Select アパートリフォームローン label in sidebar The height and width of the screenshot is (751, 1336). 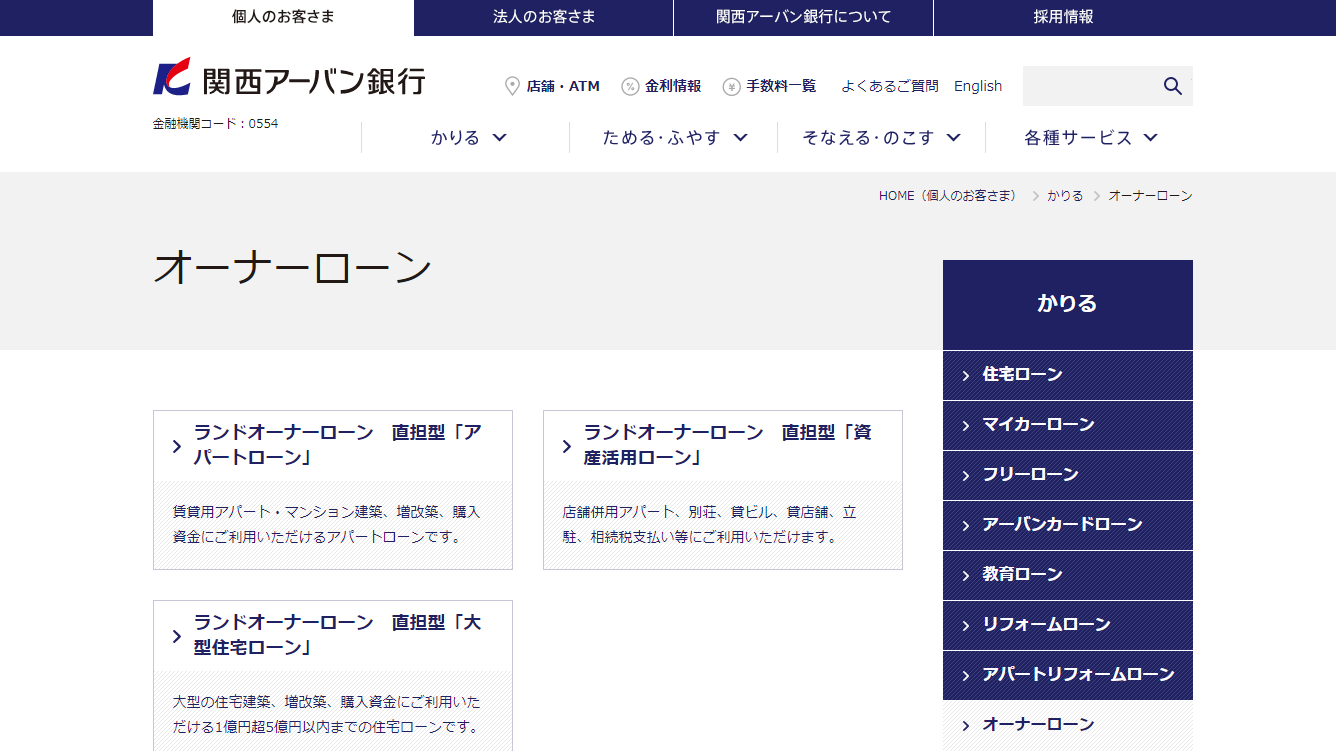tap(1078, 674)
